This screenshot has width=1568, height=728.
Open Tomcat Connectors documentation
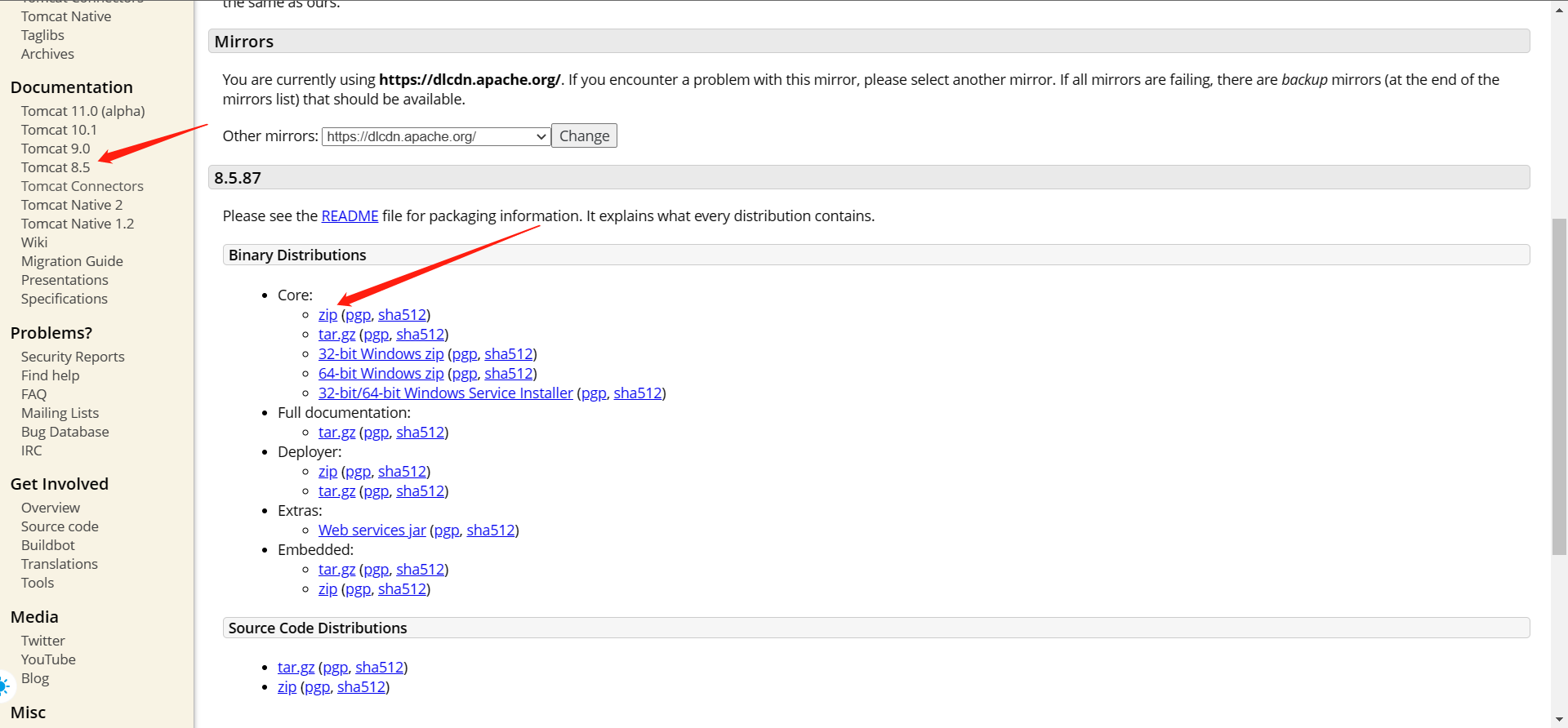pyautogui.click(x=82, y=186)
